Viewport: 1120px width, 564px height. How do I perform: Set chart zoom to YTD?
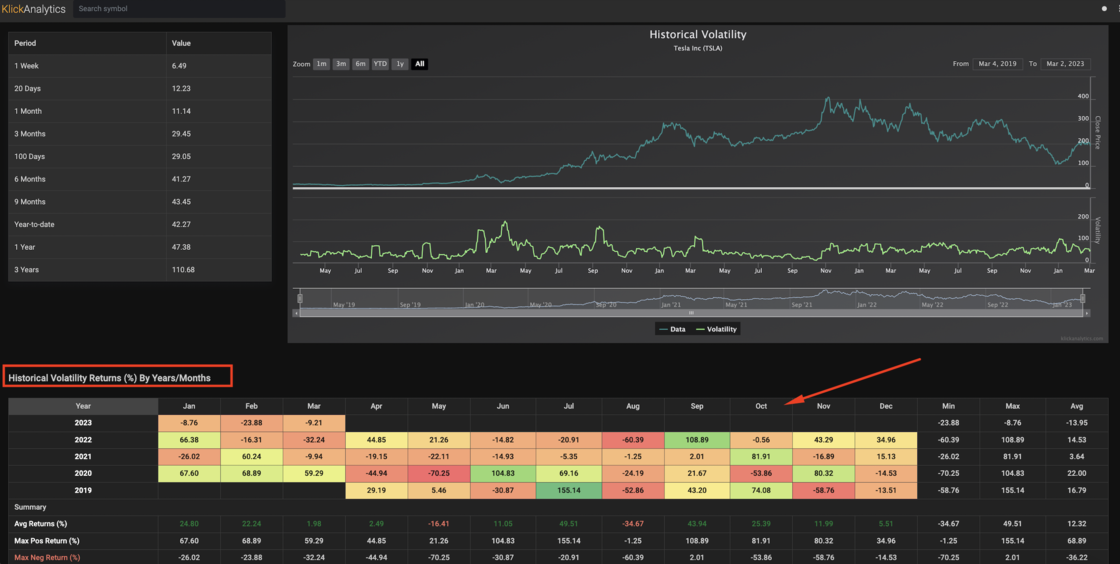380,64
